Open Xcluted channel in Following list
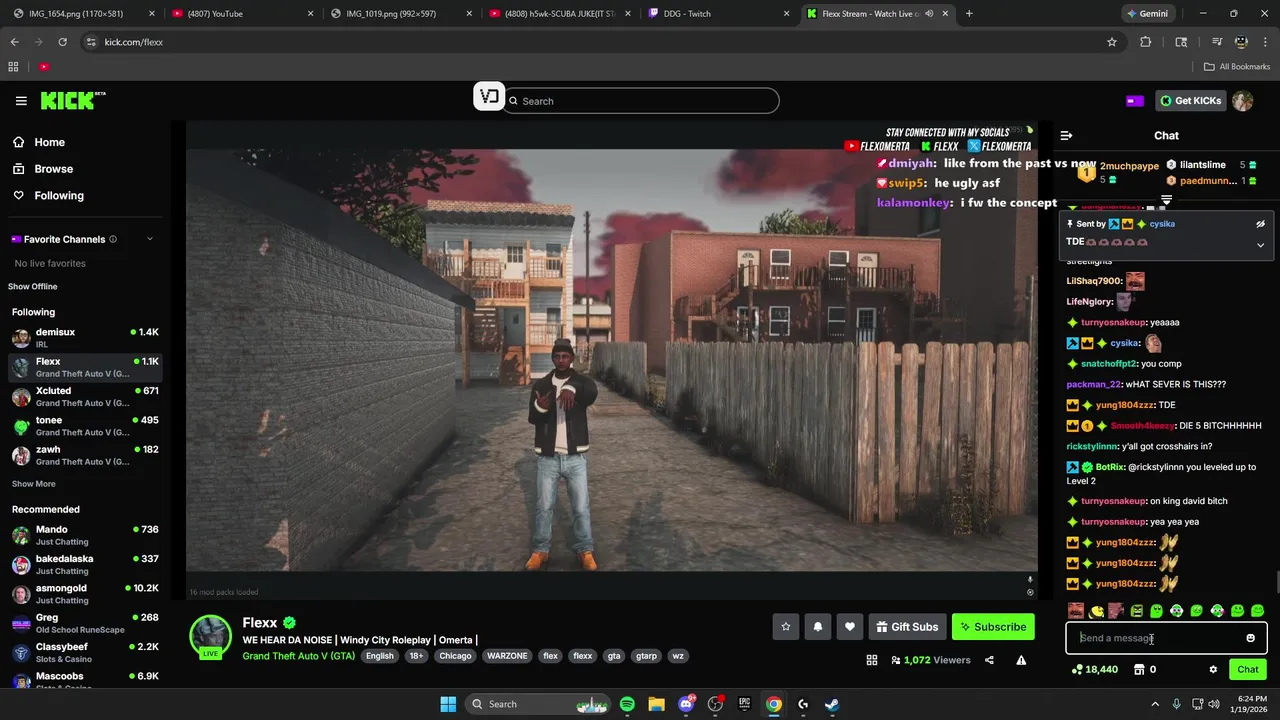The width and height of the screenshot is (1280, 720). click(84, 397)
